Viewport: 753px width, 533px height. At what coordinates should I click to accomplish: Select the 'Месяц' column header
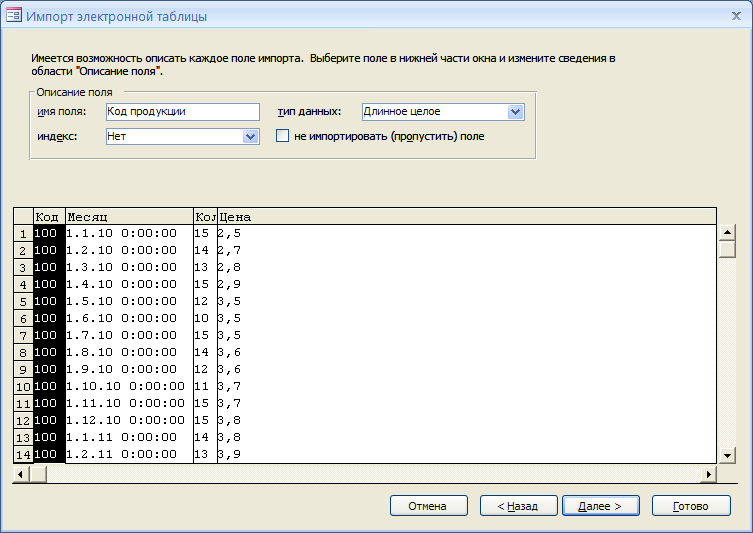129,217
